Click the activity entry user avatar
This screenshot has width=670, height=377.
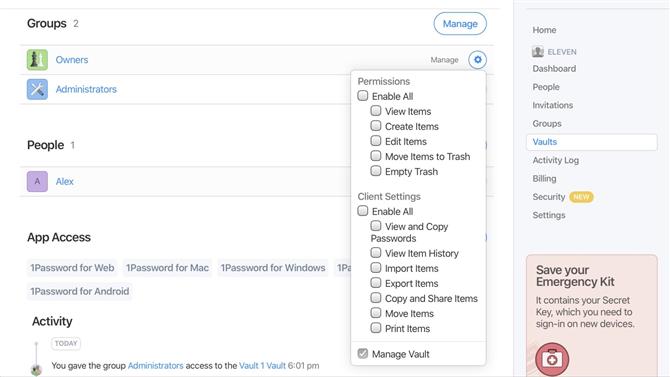click(x=36, y=369)
